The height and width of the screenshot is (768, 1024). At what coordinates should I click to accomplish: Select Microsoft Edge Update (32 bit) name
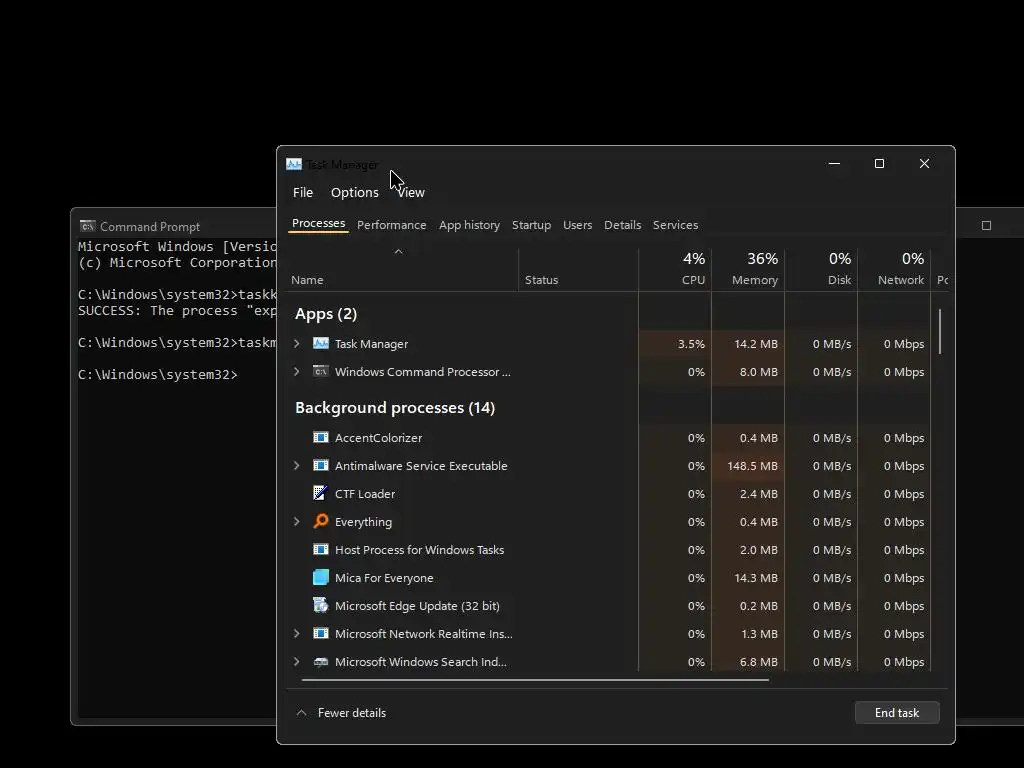coord(417,606)
